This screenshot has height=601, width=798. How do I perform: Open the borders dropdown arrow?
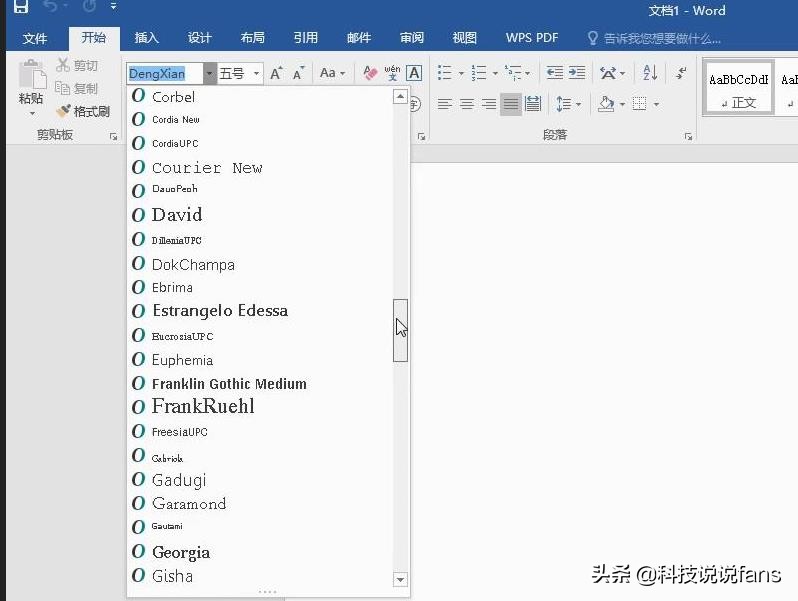[657, 104]
